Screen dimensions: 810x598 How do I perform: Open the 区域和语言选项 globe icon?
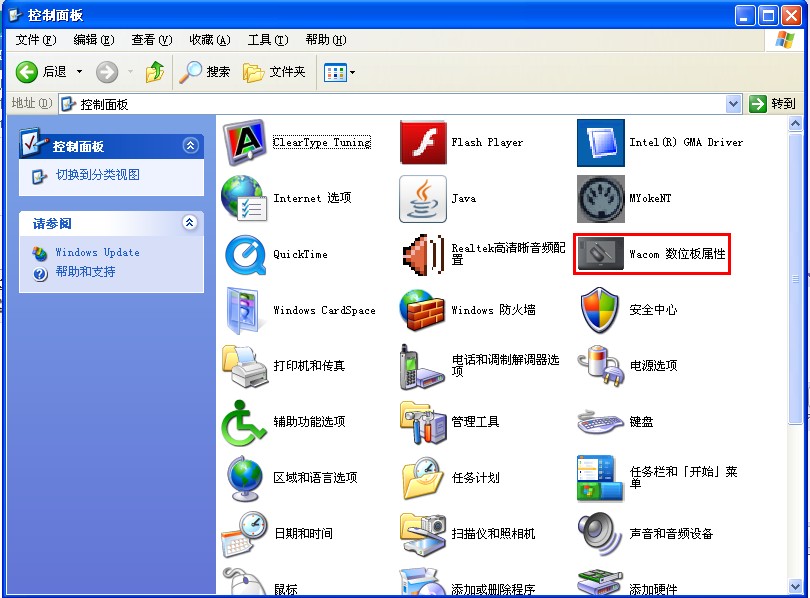(245, 479)
